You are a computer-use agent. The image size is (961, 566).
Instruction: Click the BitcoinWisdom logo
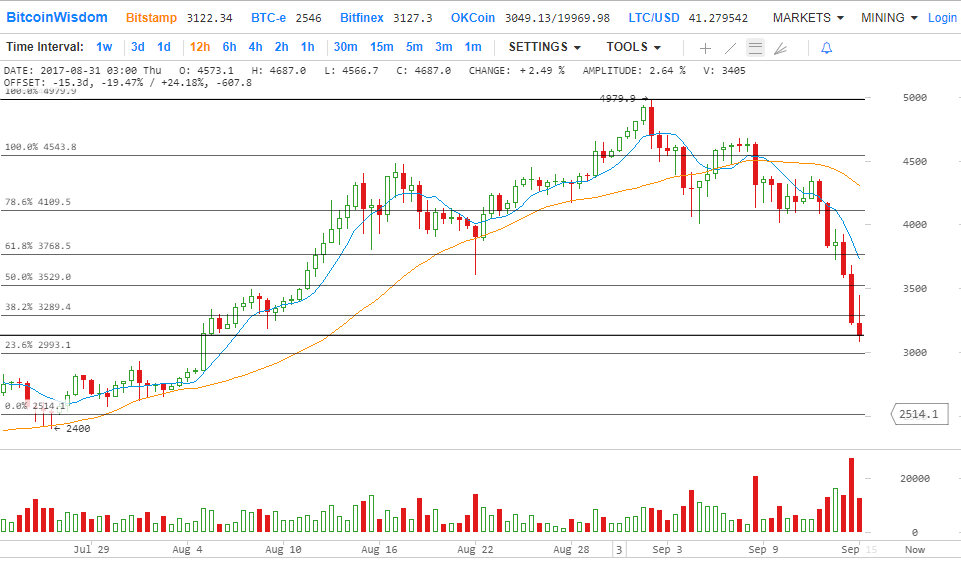57,18
